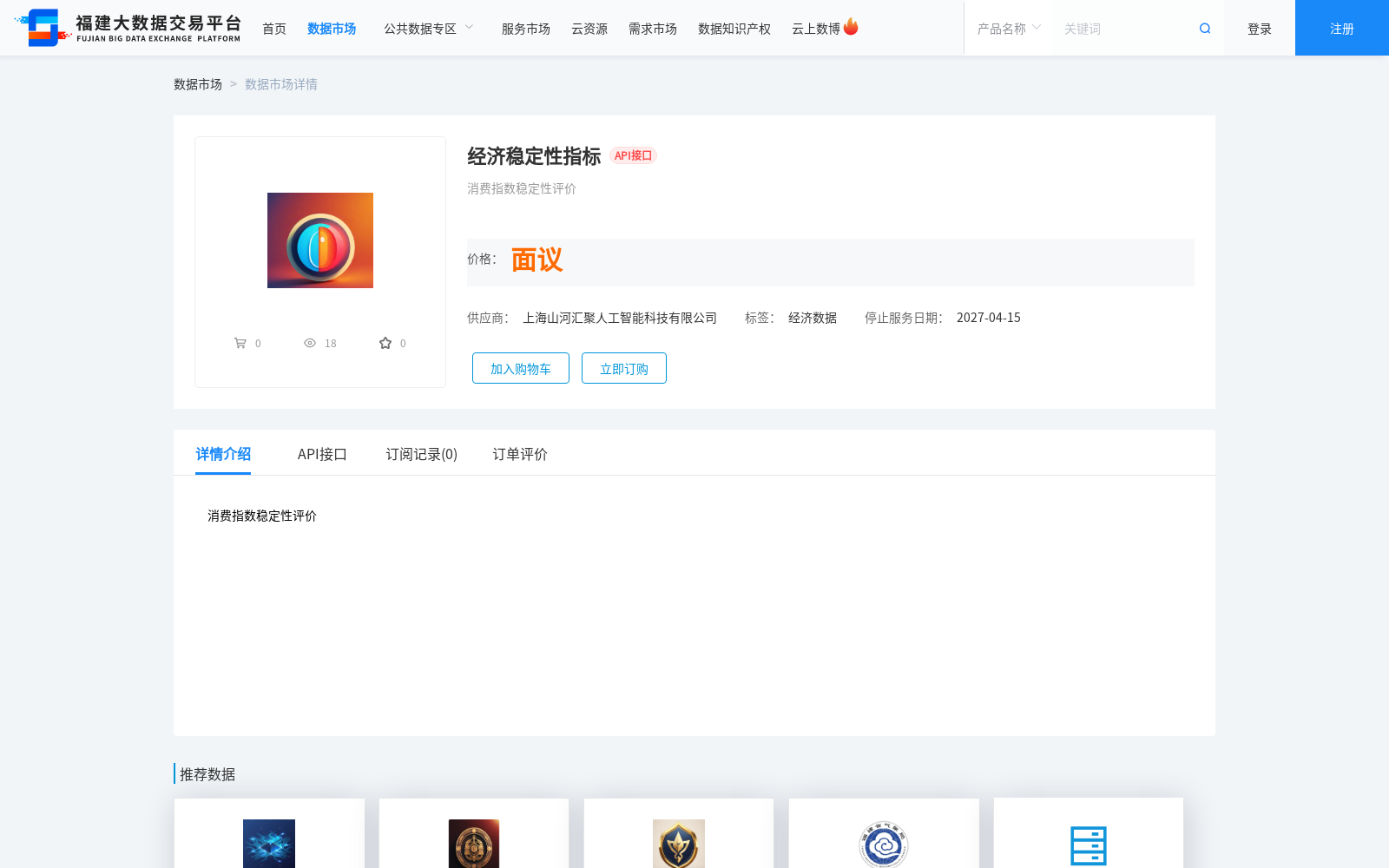Switch to the 订单评价 tab
The height and width of the screenshot is (868, 1389).
pyautogui.click(x=520, y=454)
